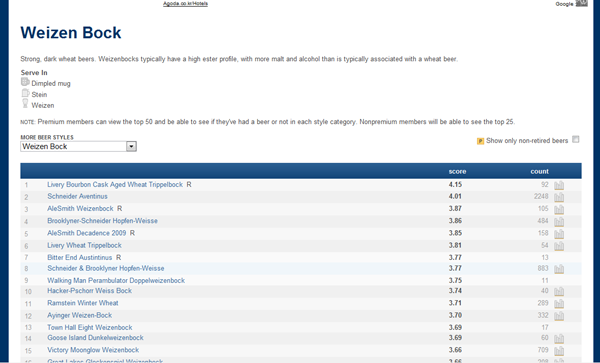Open chart icon for Victory Moonglow Weizenbock row
Image resolution: width=600 pixels, height=363 pixels.
(559, 351)
